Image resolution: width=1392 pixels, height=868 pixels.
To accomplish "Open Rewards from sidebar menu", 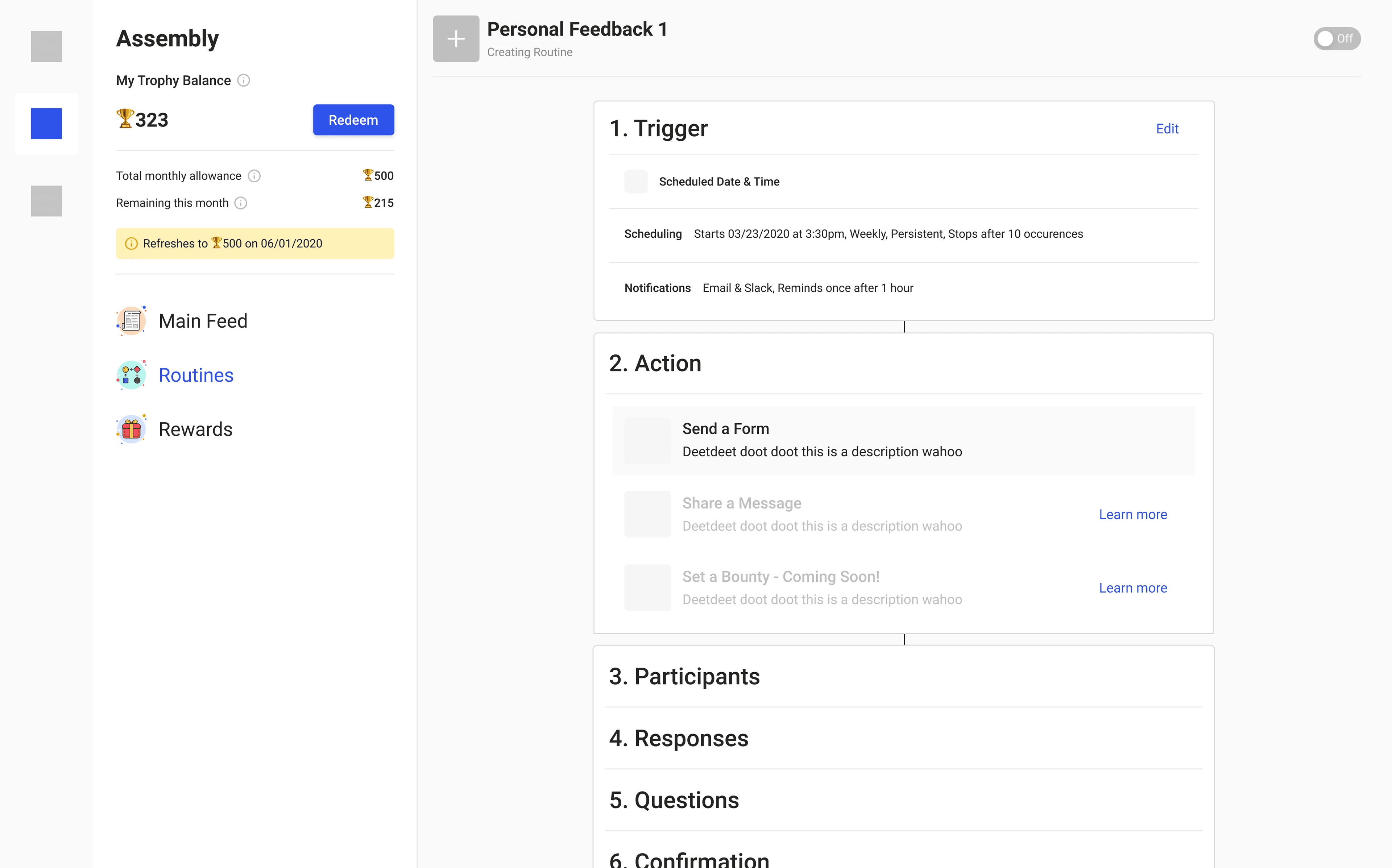I will (195, 429).
